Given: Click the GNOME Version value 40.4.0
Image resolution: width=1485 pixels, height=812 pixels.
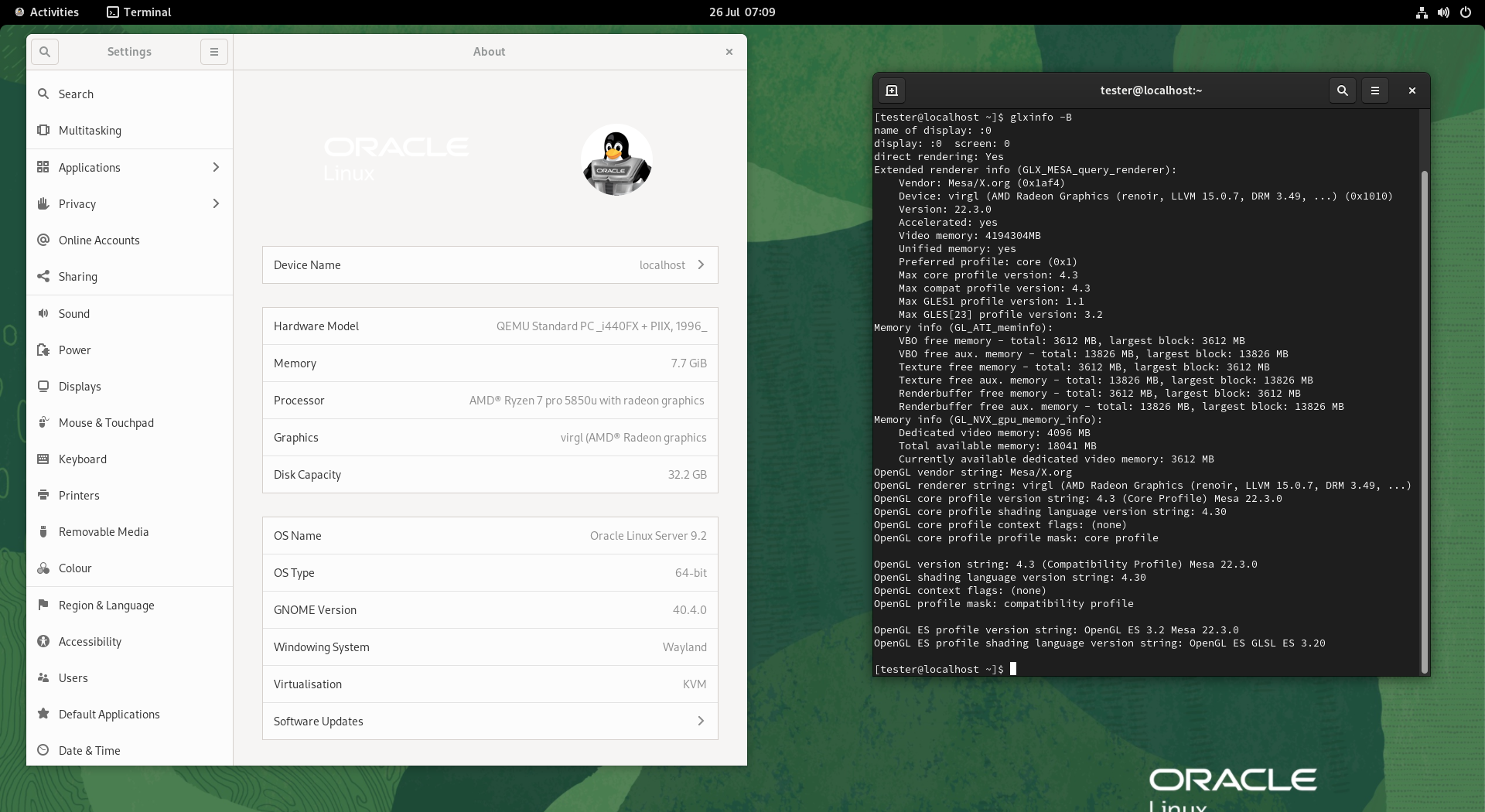Looking at the screenshot, I should coord(689,610).
